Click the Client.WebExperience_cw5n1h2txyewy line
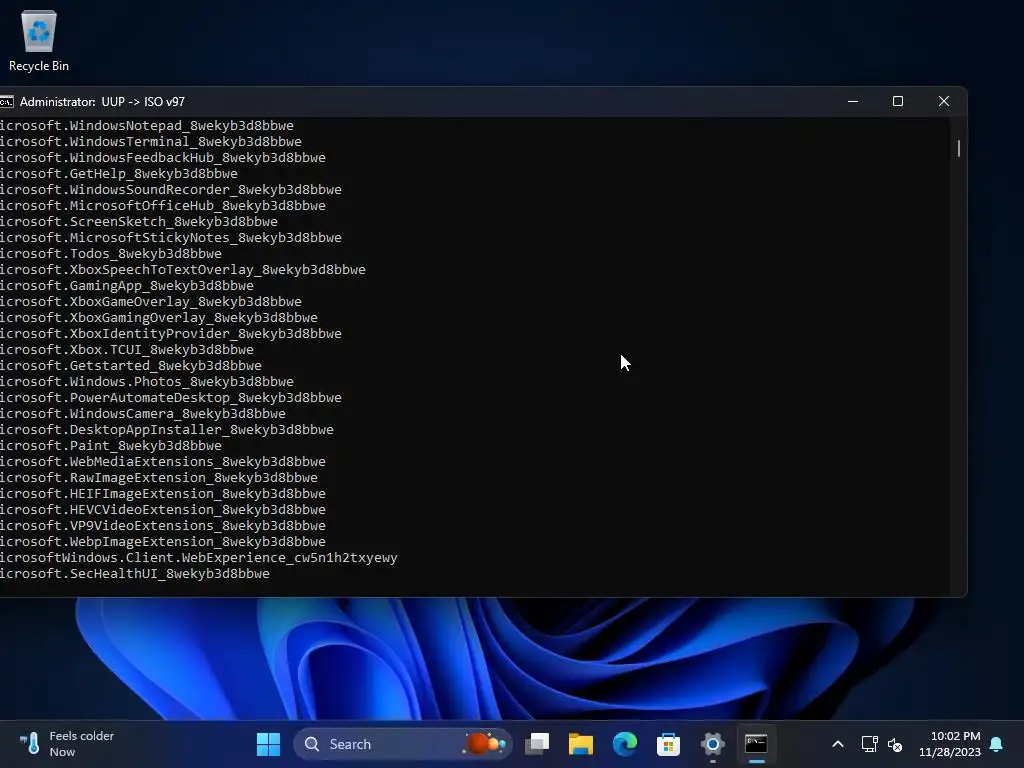The height and width of the screenshot is (768, 1024). point(199,558)
